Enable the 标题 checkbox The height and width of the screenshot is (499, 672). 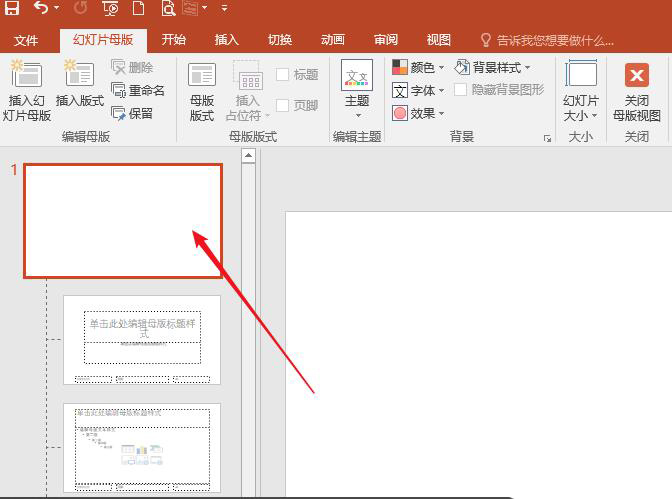point(283,75)
